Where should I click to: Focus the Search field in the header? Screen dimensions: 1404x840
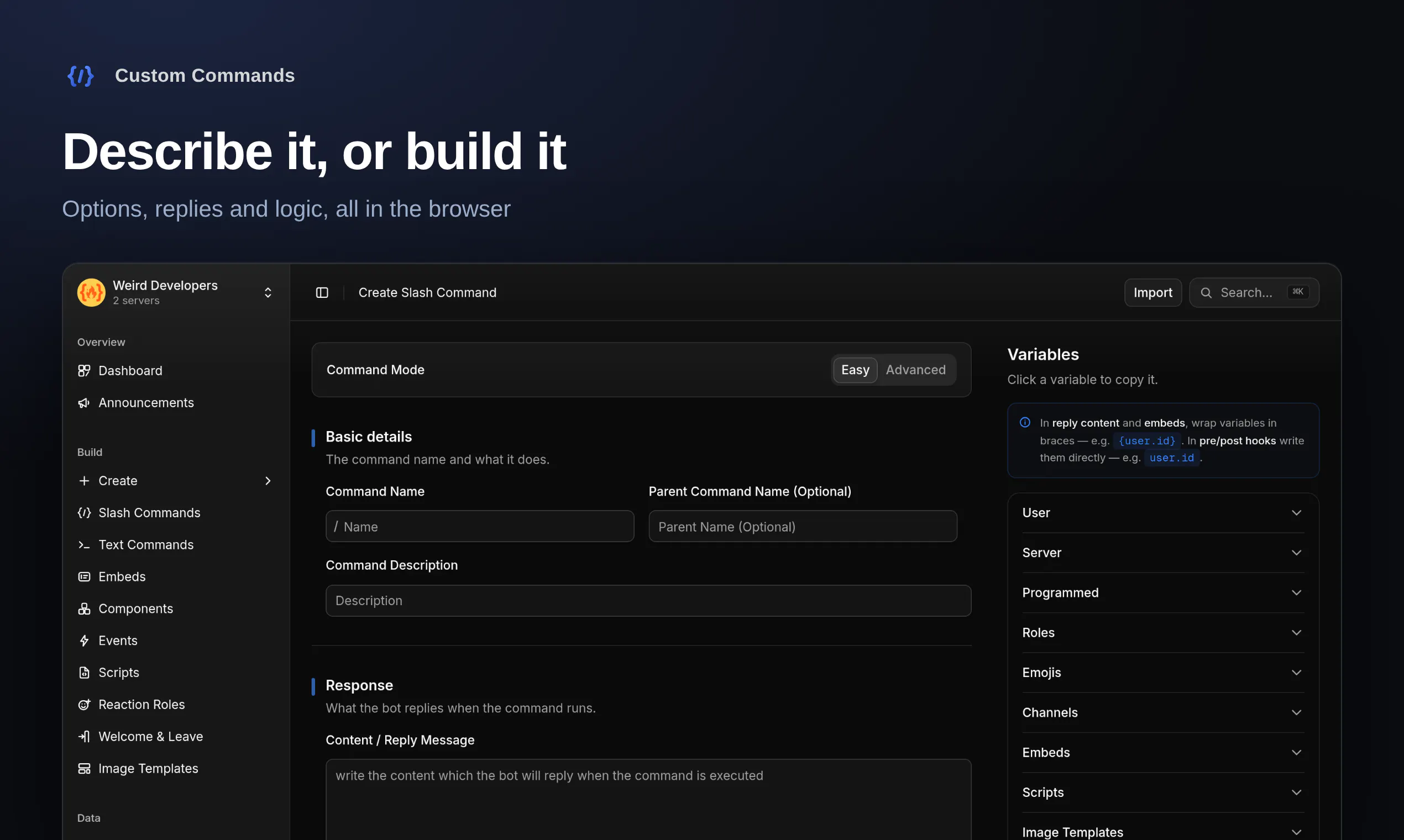(x=1254, y=293)
